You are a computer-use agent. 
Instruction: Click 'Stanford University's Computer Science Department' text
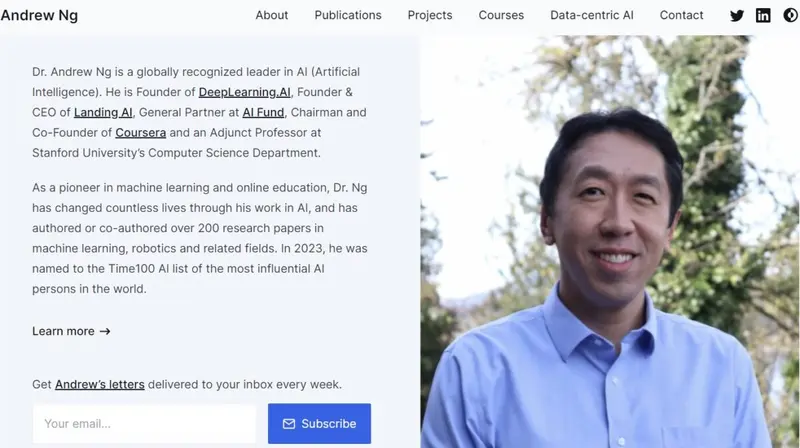[176, 153]
